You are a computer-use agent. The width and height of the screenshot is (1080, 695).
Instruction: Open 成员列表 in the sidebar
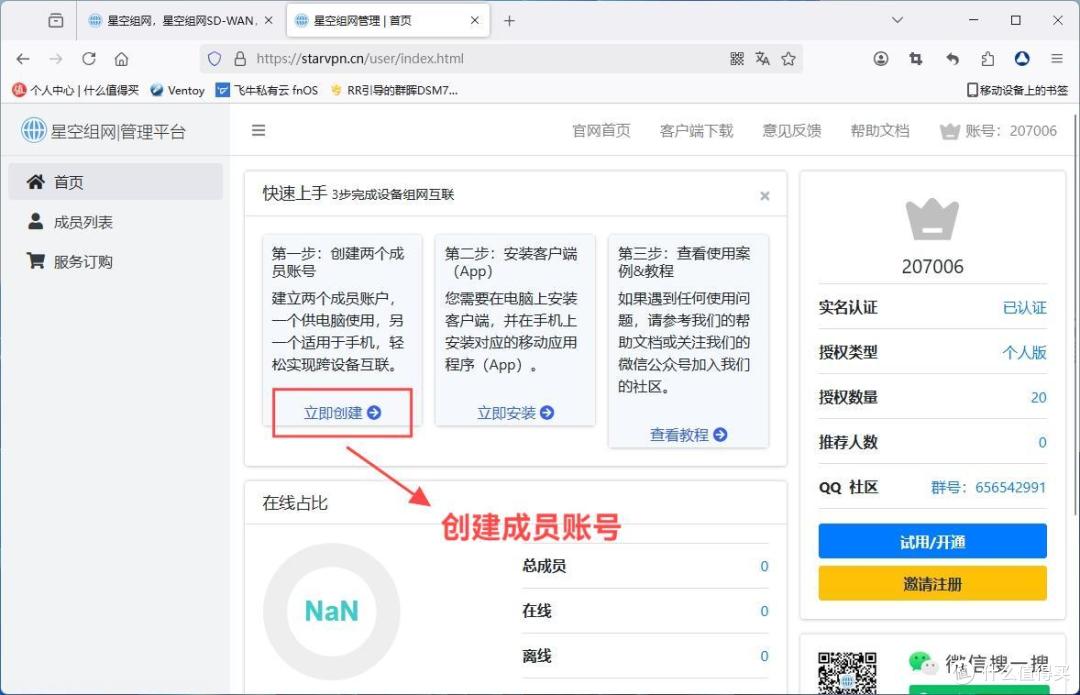tap(116, 222)
